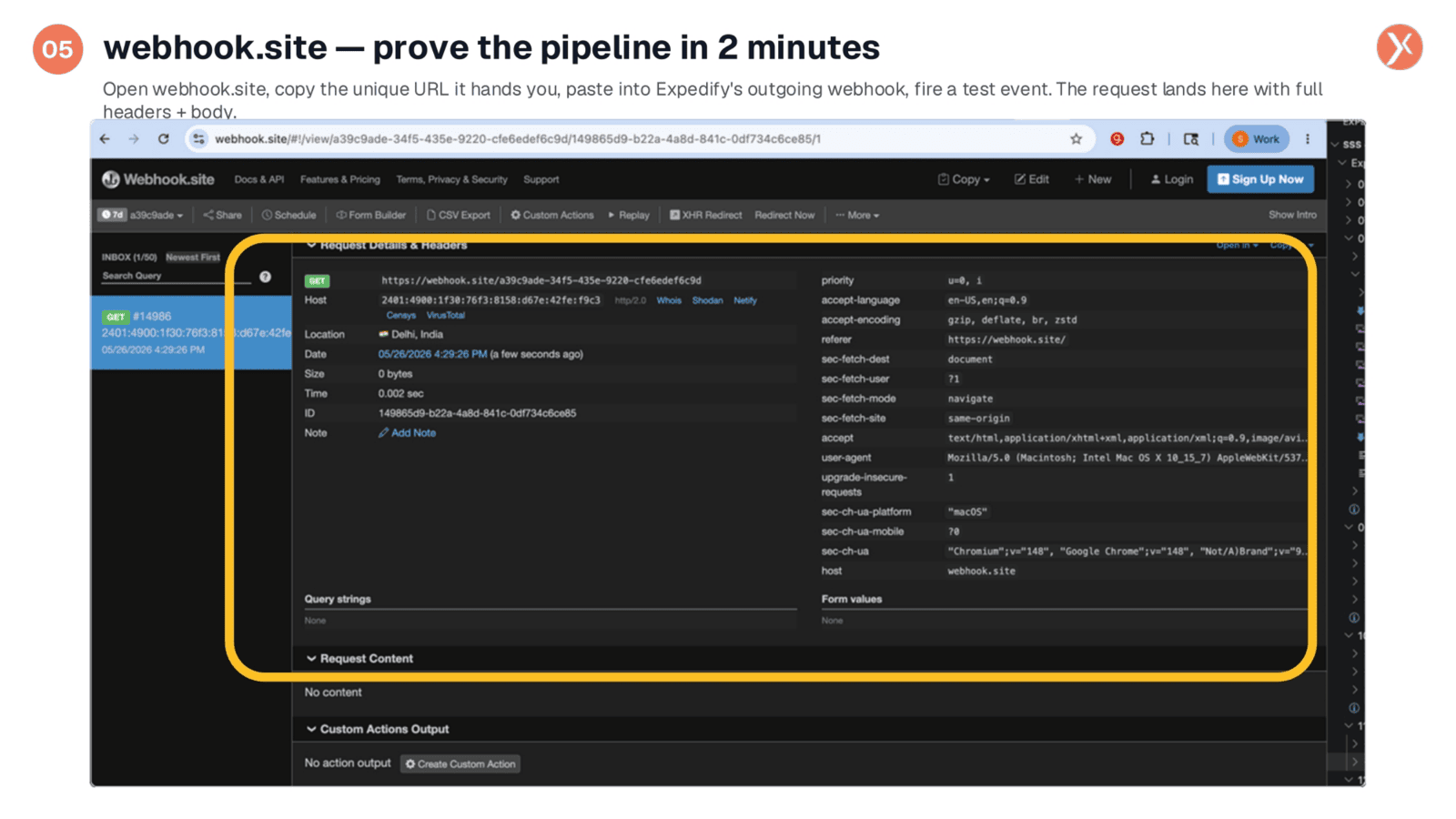Click the 05/26/2026 4:29:26 PM date link
The height and width of the screenshot is (819, 1456).
(432, 354)
